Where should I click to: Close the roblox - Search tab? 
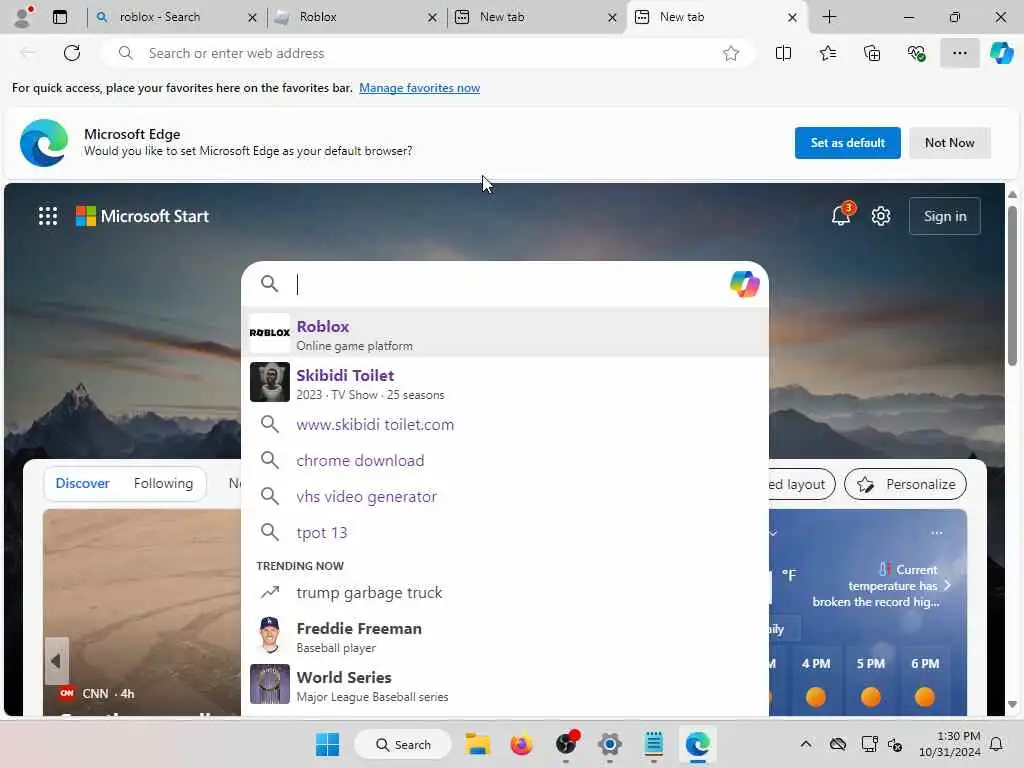(x=252, y=18)
